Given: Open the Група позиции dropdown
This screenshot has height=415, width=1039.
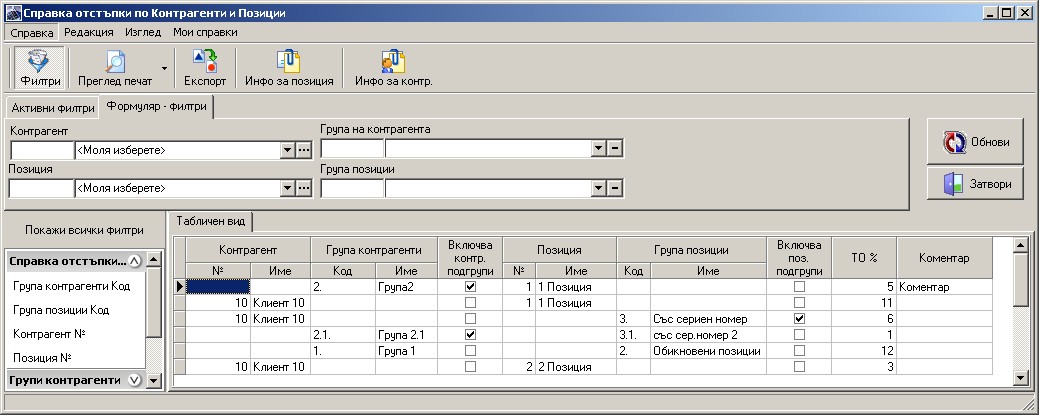Looking at the screenshot, I should coord(599,189).
